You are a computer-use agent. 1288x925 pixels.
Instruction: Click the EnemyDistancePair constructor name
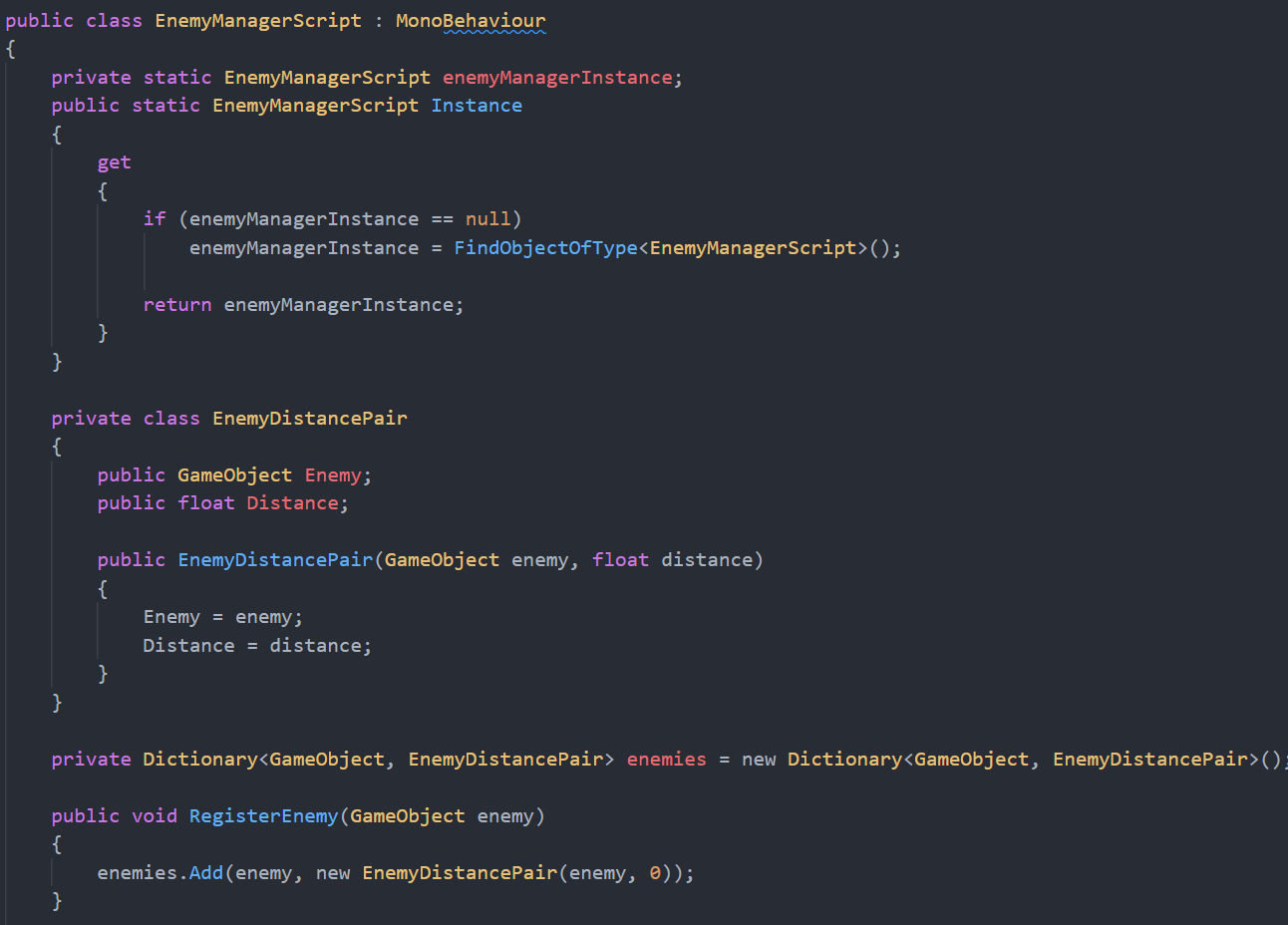[x=275, y=560]
